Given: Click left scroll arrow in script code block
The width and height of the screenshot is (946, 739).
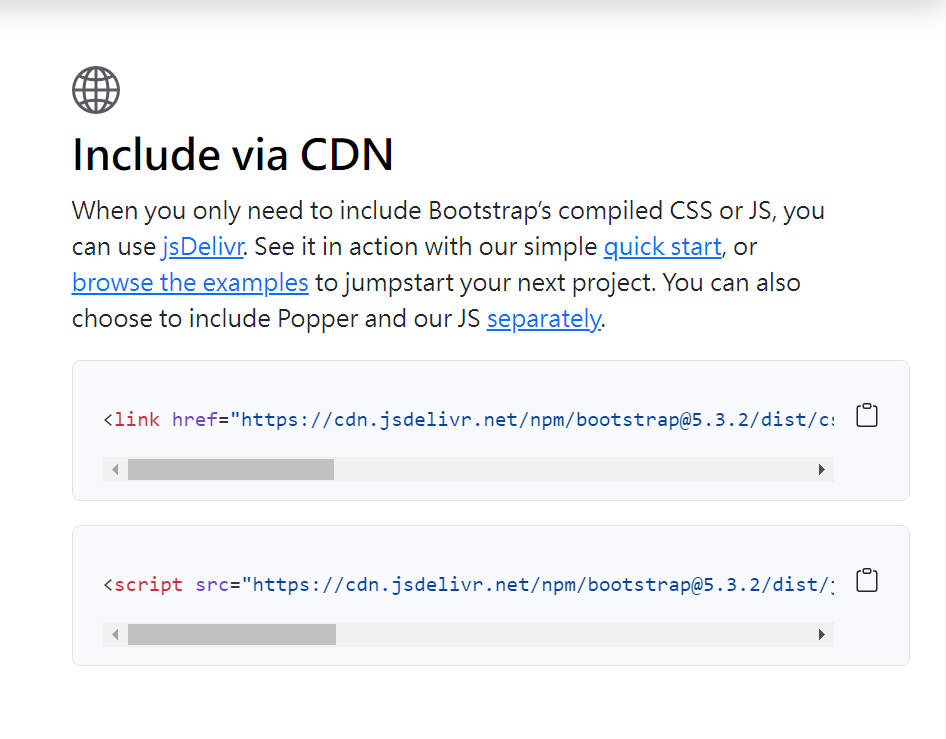Looking at the screenshot, I should click(x=115, y=634).
